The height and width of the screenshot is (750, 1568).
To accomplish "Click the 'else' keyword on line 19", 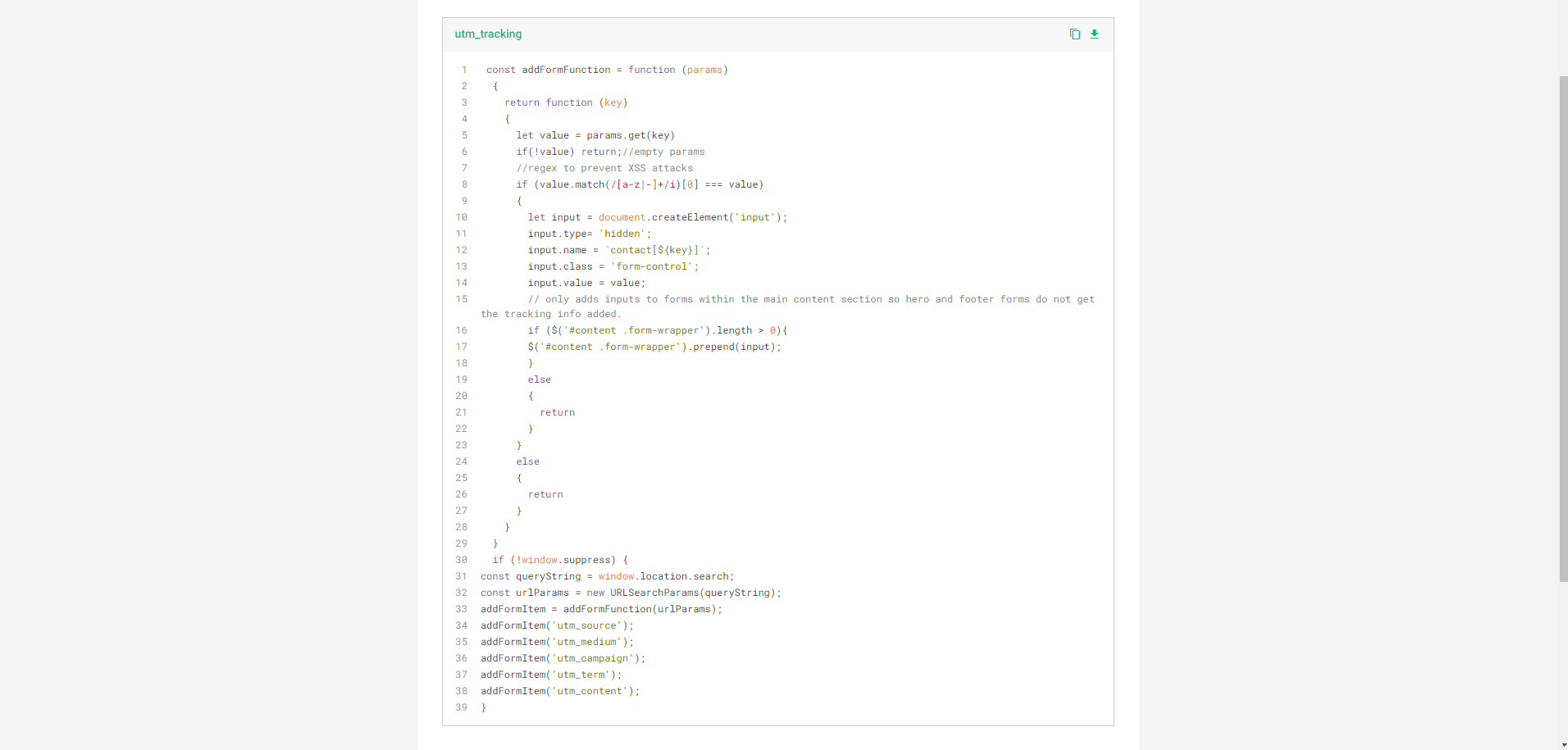I will coord(540,380).
